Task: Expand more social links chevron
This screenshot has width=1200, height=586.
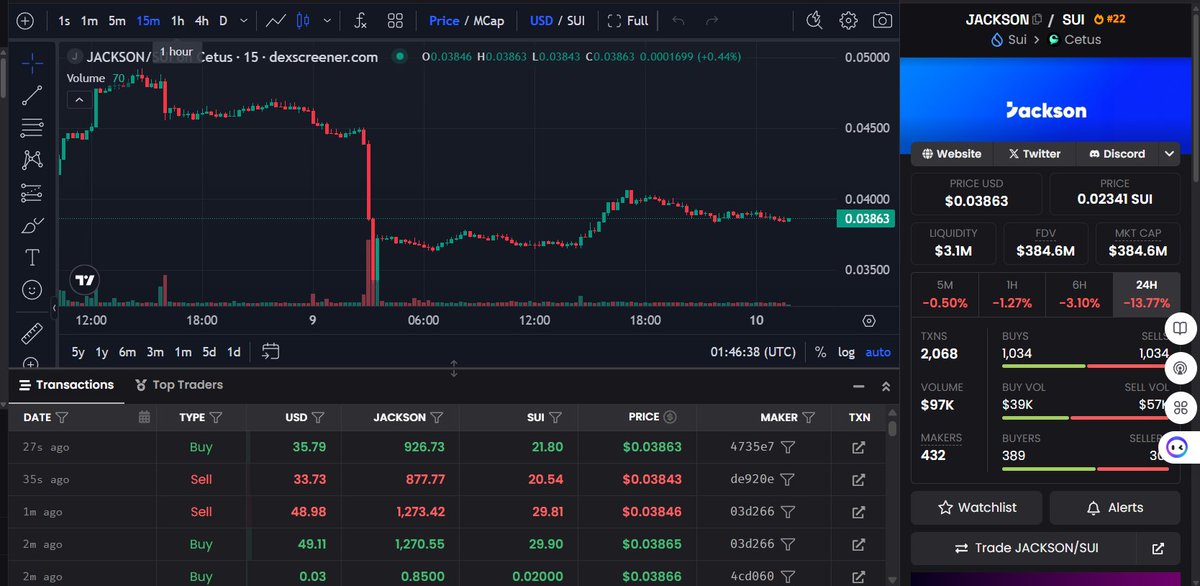Action: 1168,154
